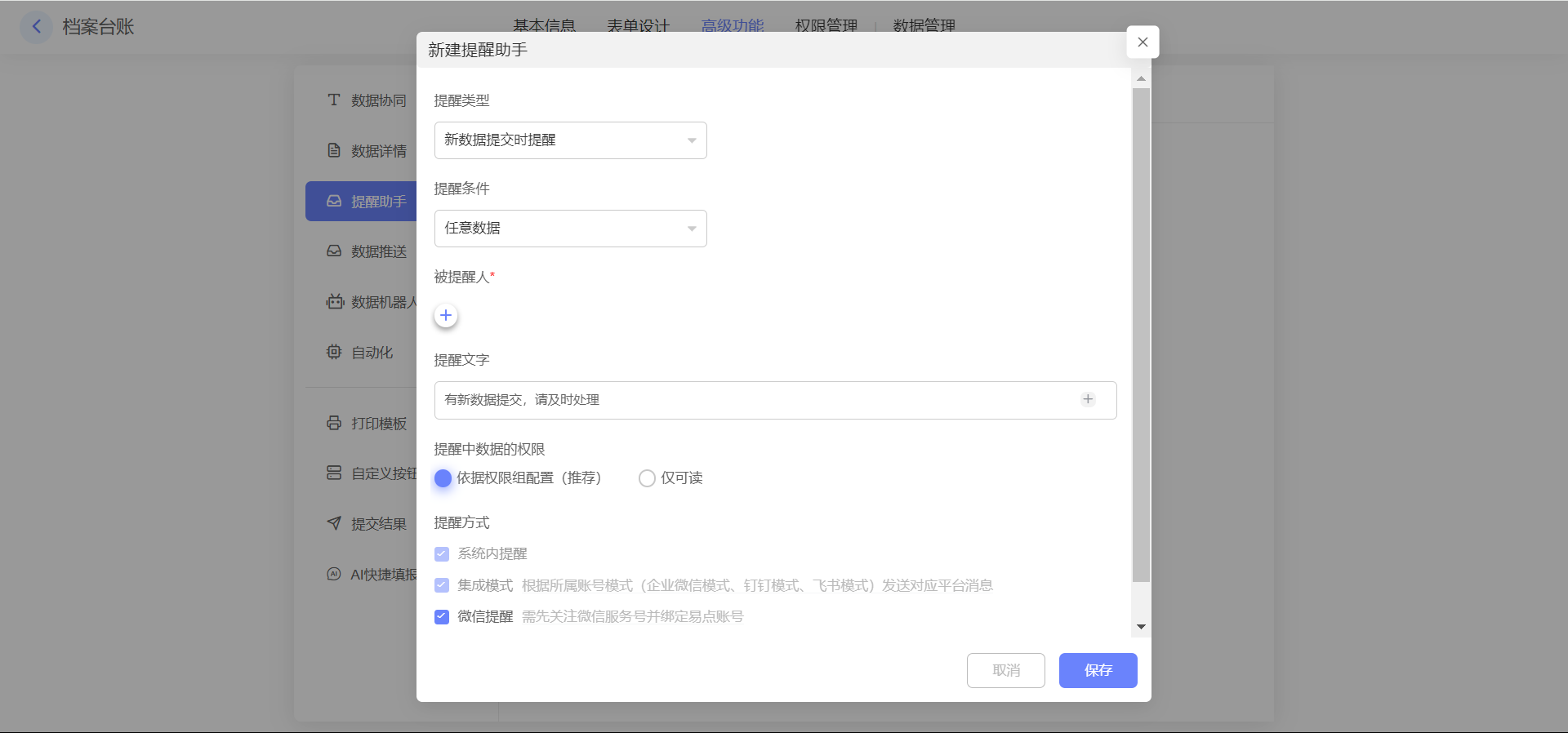Uncheck the 微信提醒 checkbox
1568x733 pixels.
442,617
